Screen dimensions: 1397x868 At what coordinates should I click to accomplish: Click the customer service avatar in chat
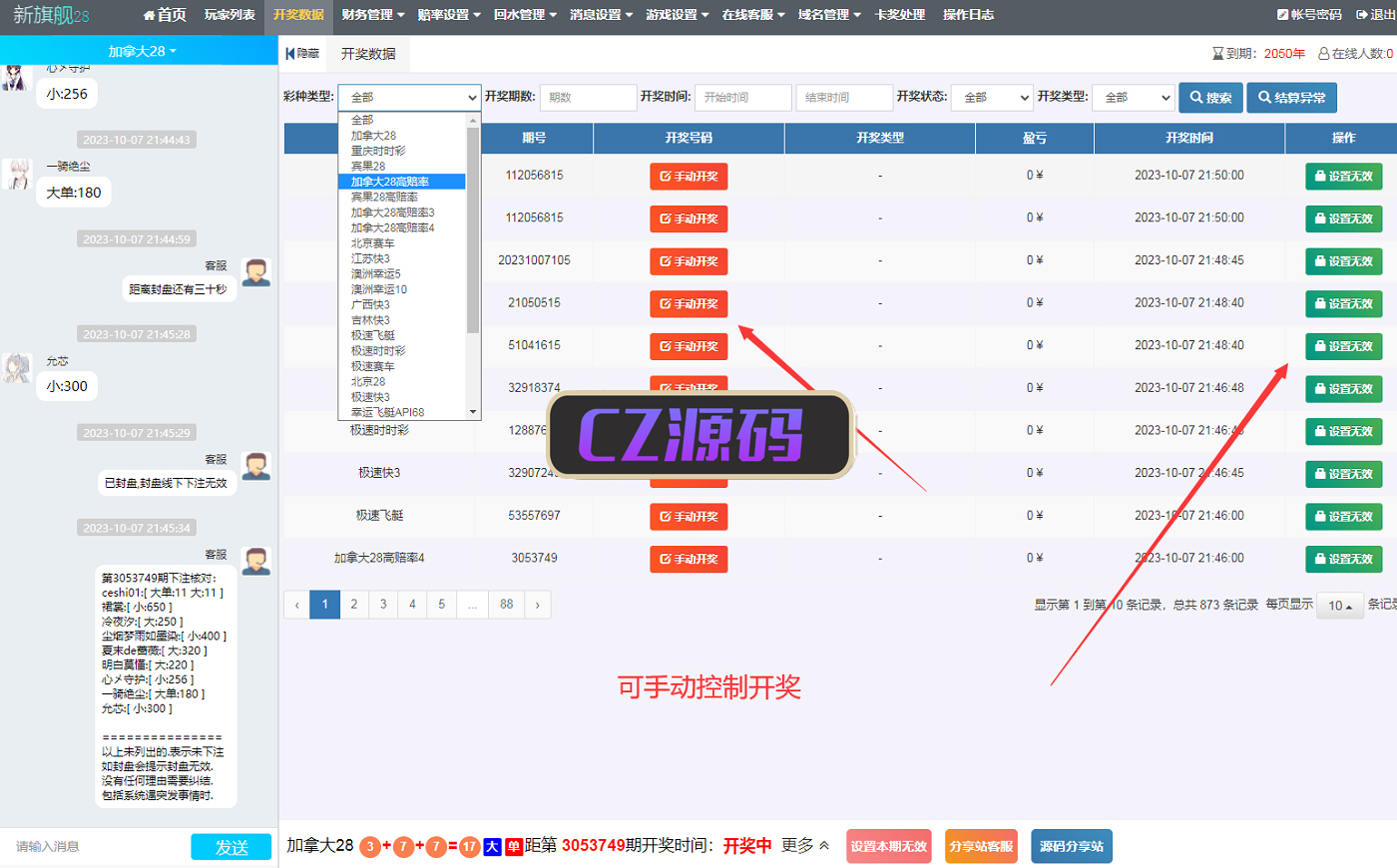pyautogui.click(x=256, y=272)
